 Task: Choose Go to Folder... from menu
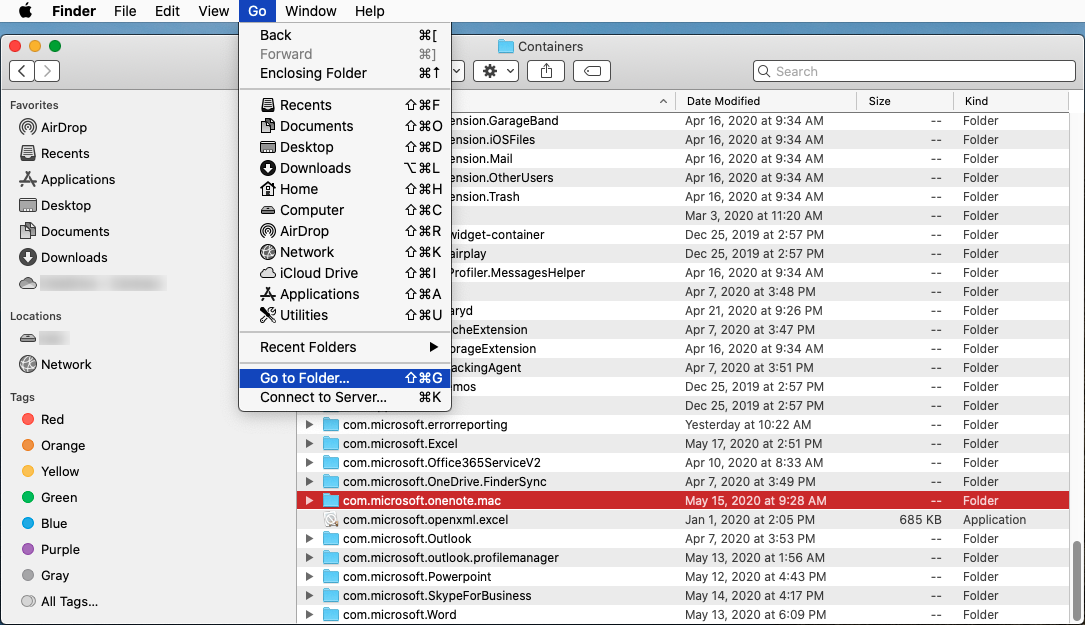[345, 378]
